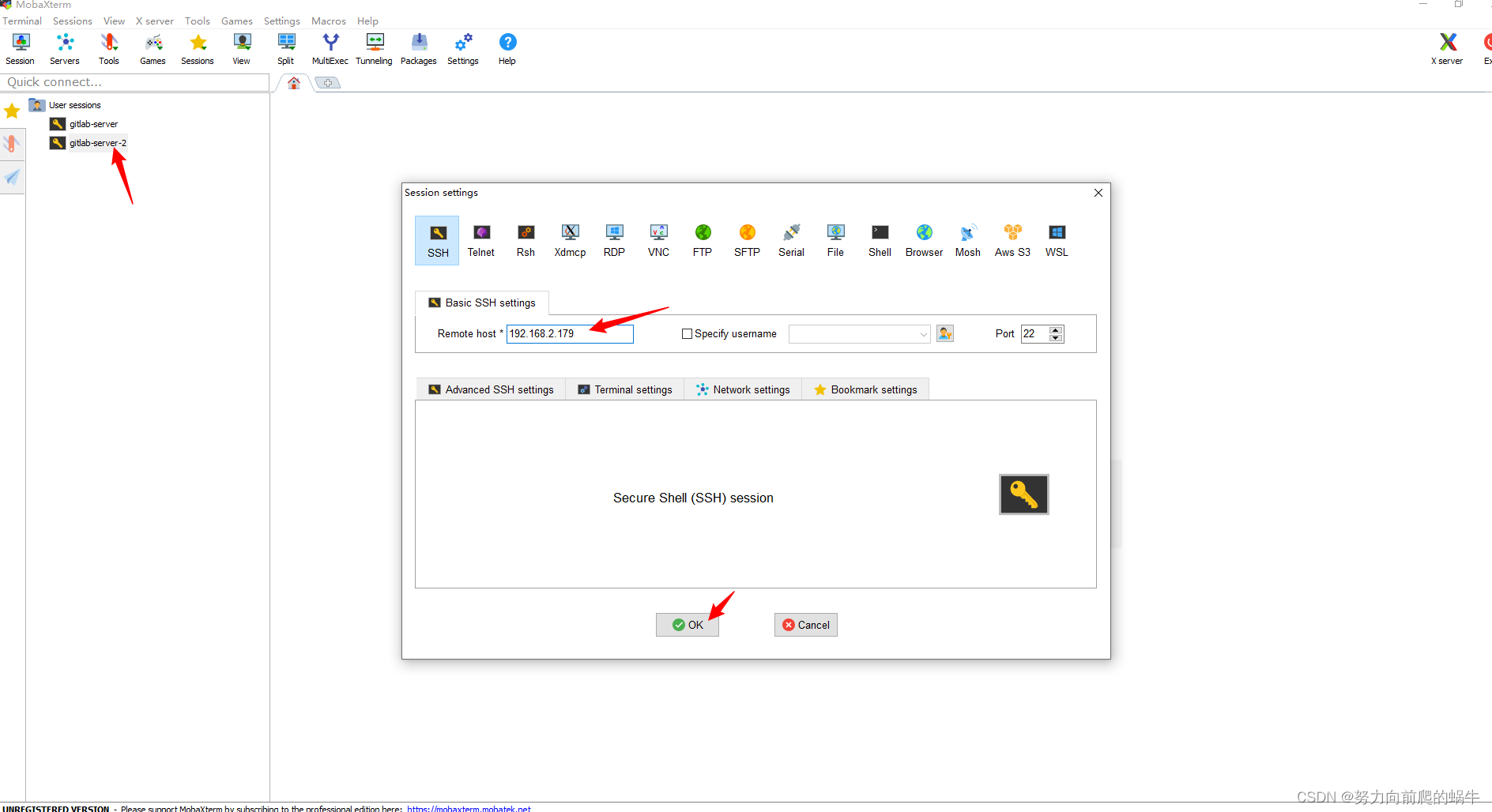1492x812 pixels.
Task: Close the Session settings dialog
Action: pyautogui.click(x=1098, y=193)
